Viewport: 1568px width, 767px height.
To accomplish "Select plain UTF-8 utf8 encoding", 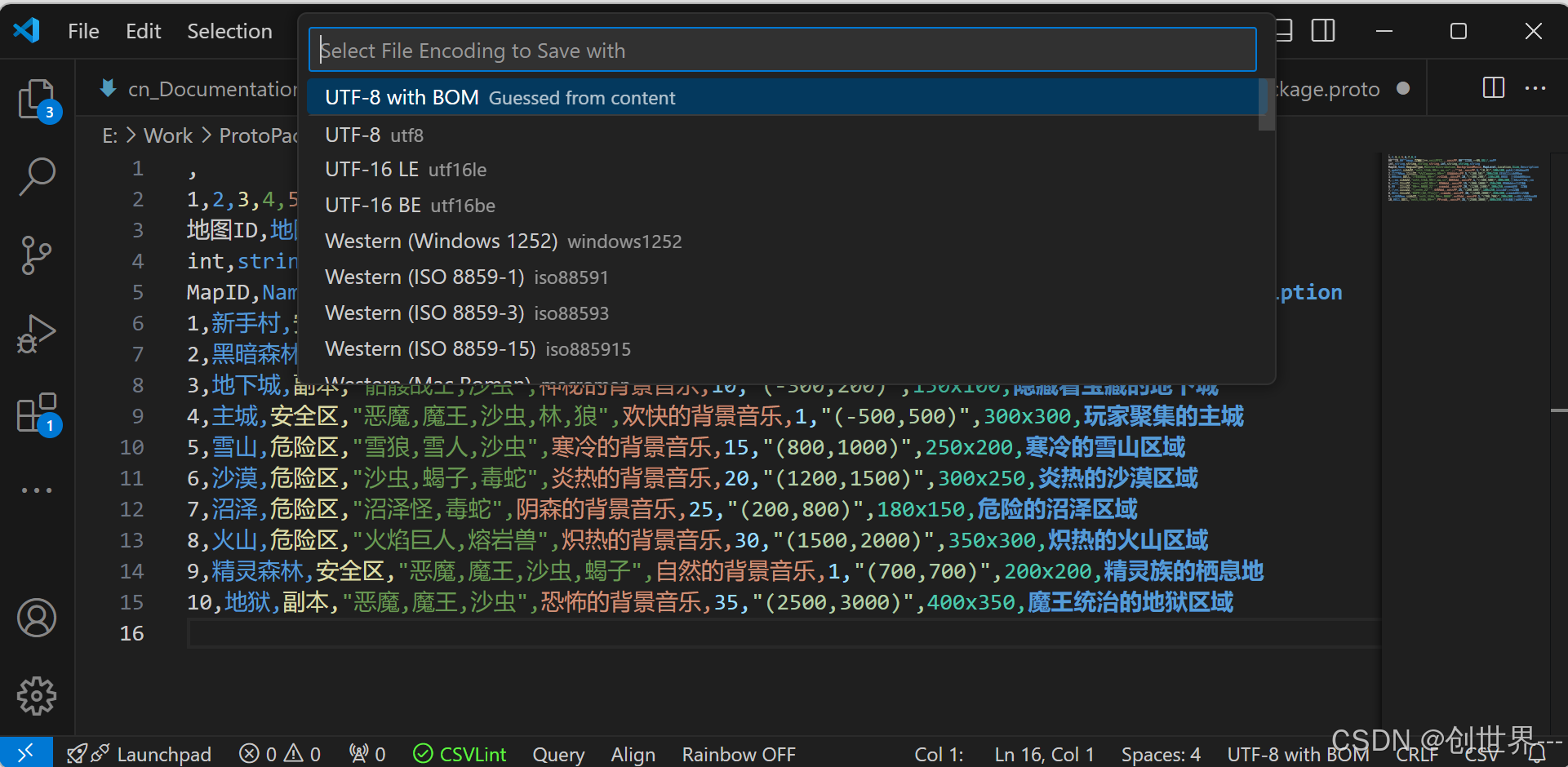I will click(782, 134).
